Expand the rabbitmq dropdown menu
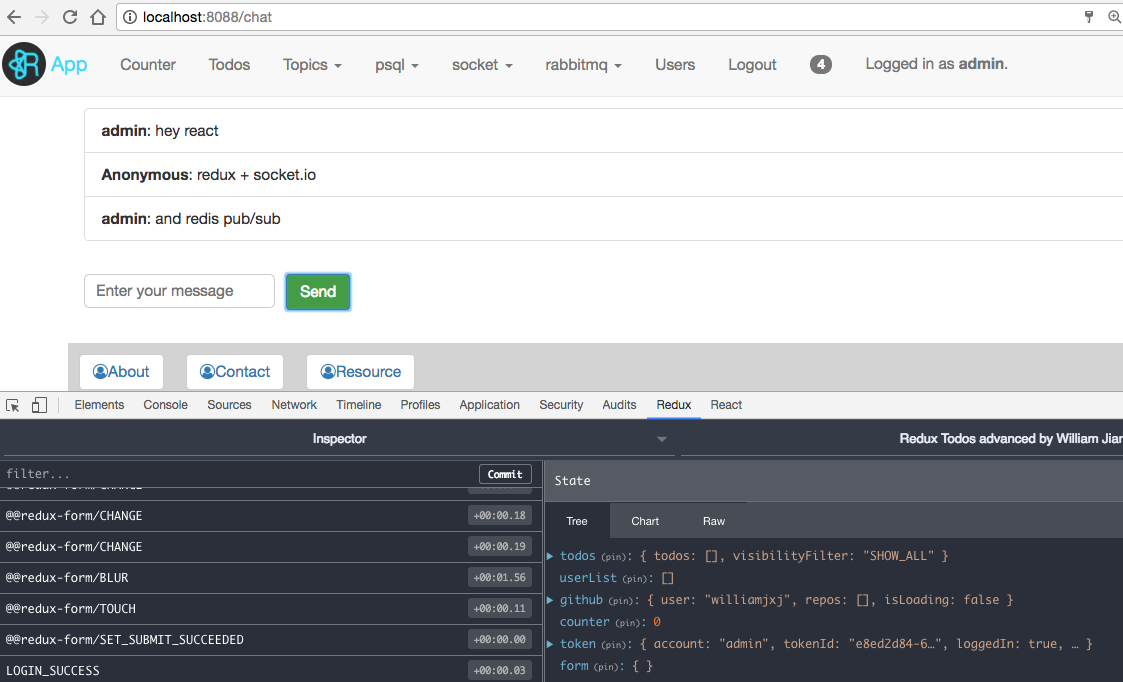This screenshot has height=682, width=1123. click(583, 64)
